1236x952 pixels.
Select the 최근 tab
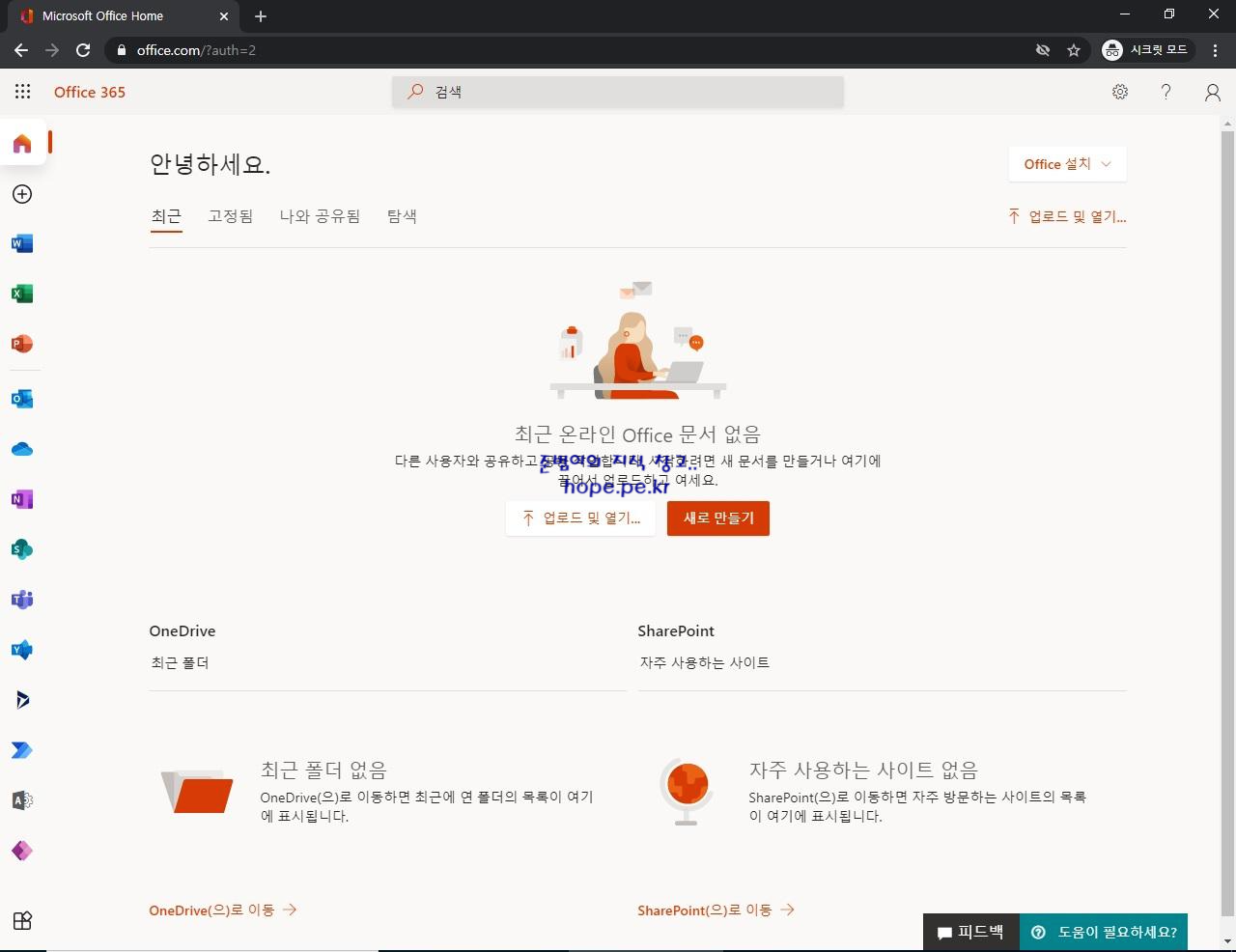166,216
